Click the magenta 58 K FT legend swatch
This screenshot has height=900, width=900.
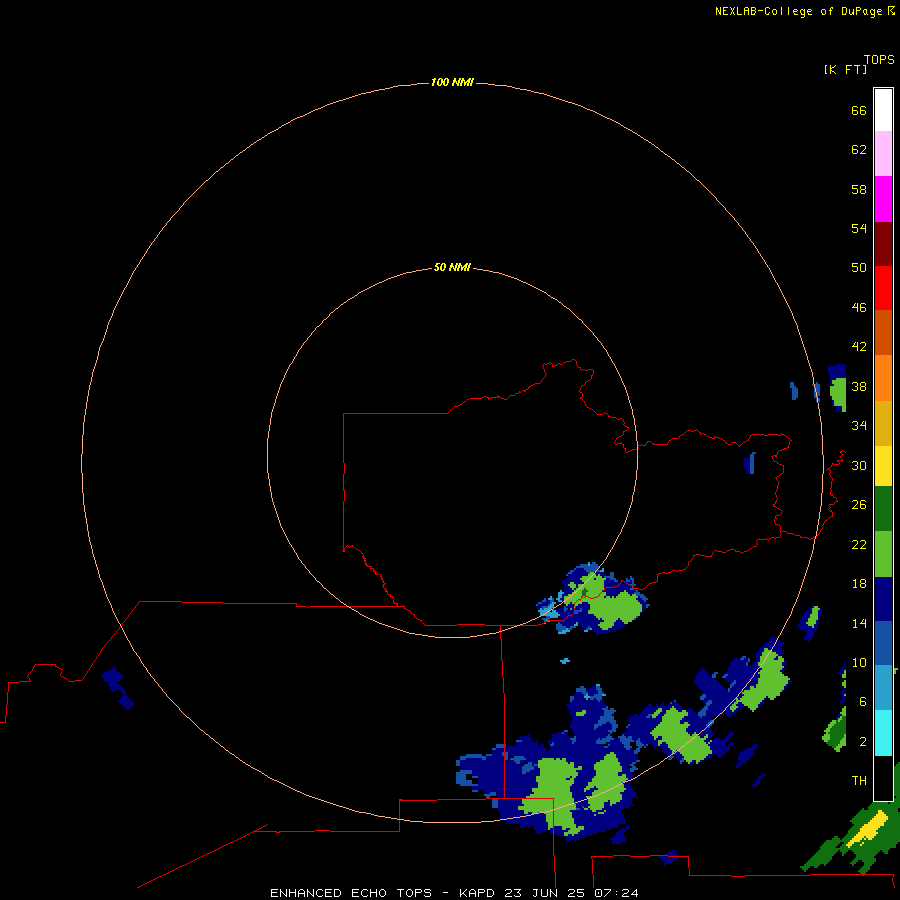click(x=883, y=199)
